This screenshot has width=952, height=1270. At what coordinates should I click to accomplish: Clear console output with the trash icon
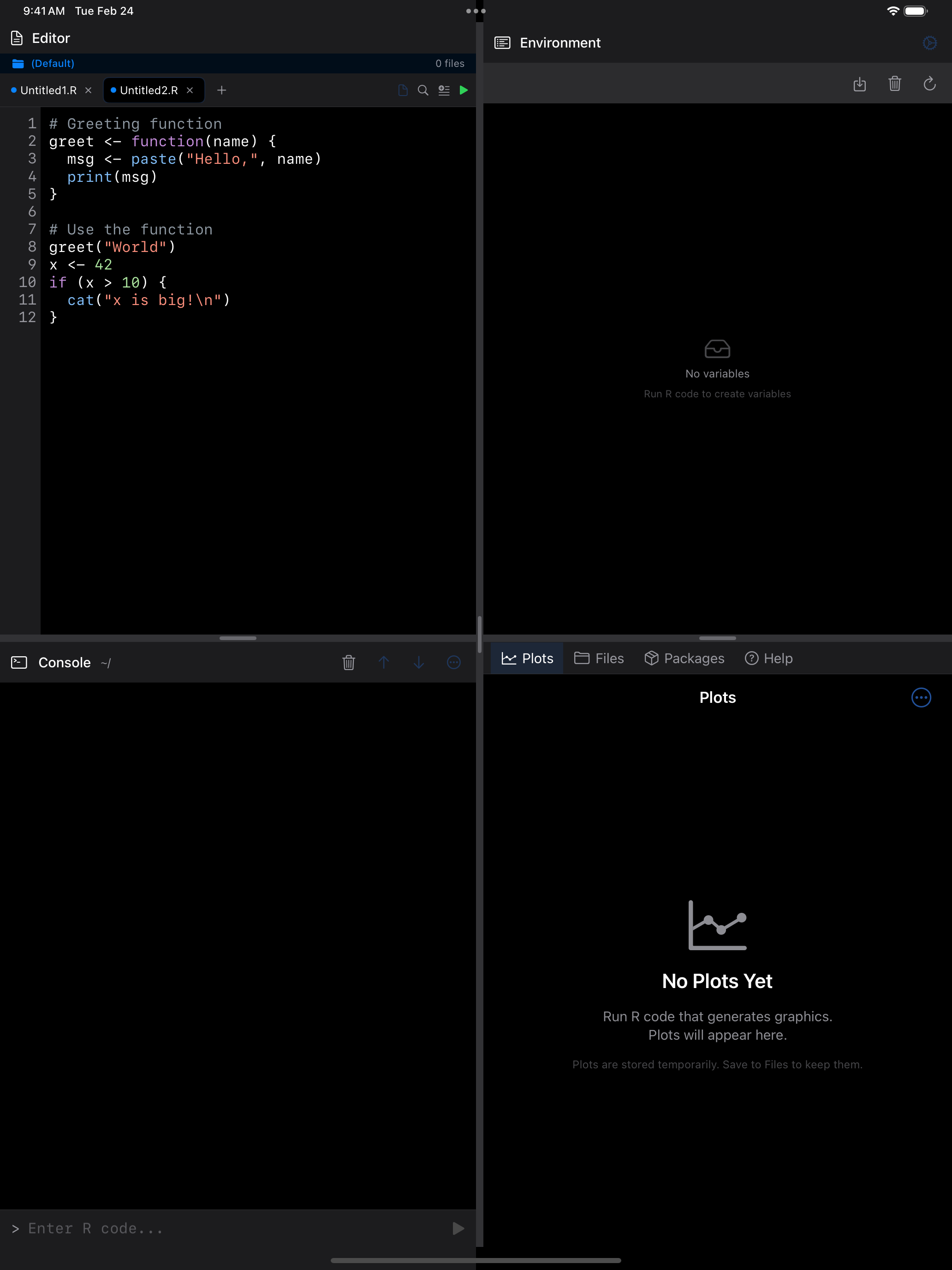349,663
